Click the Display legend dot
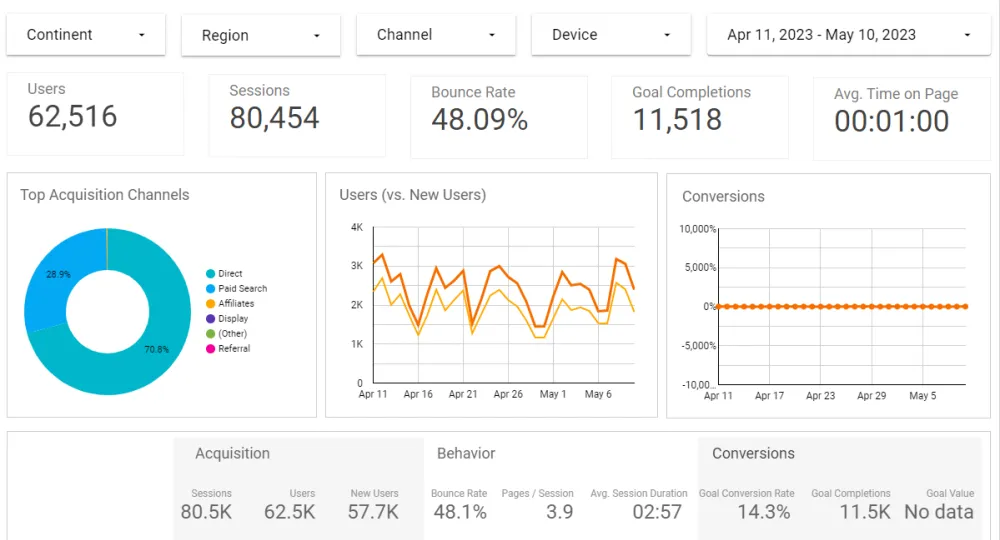The height and width of the screenshot is (540, 1000). (210, 319)
